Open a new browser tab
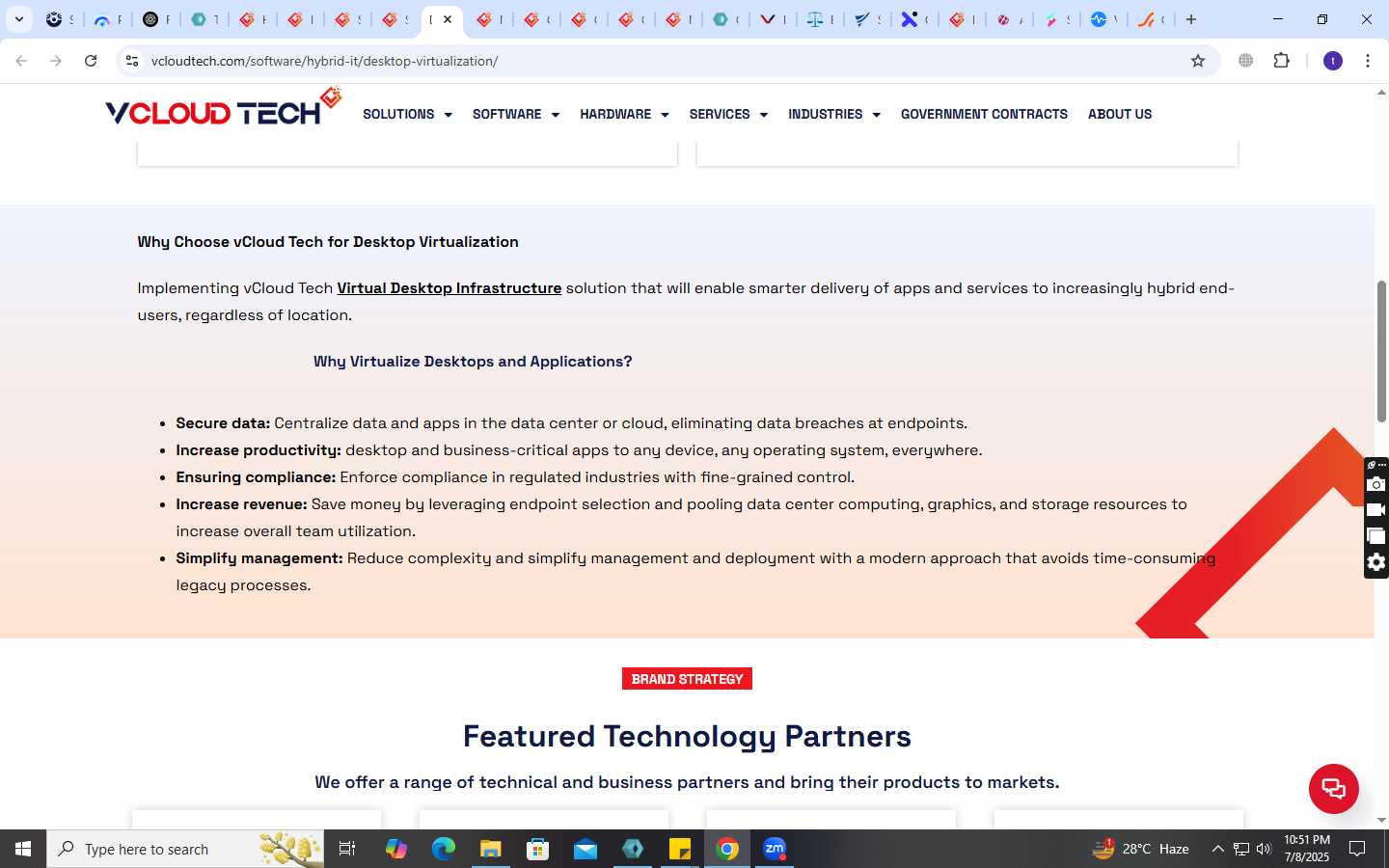The image size is (1389, 868). (1191, 19)
